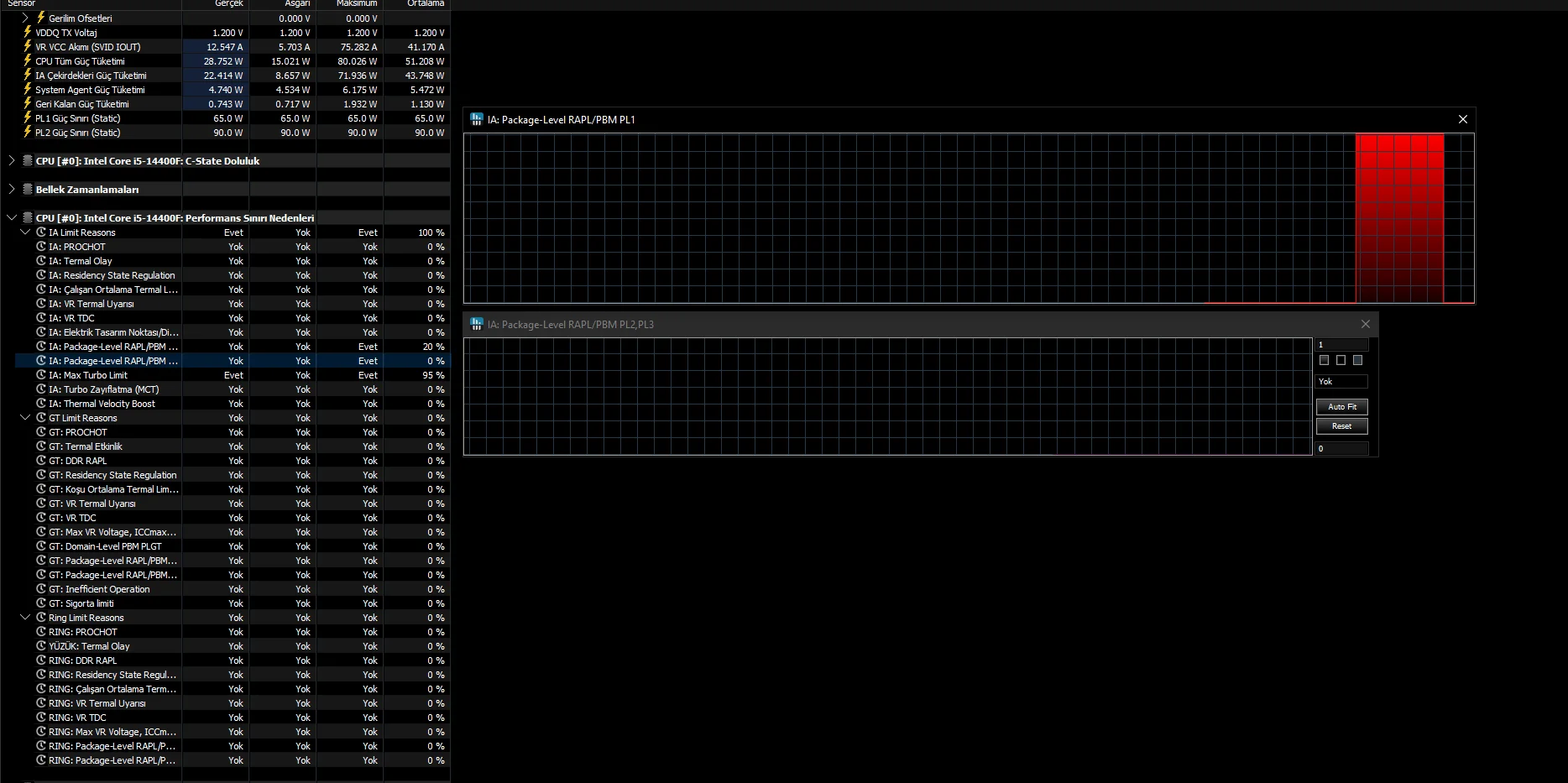
Task: Click the clock icon of IA Limit Reasons
Action: point(41,232)
